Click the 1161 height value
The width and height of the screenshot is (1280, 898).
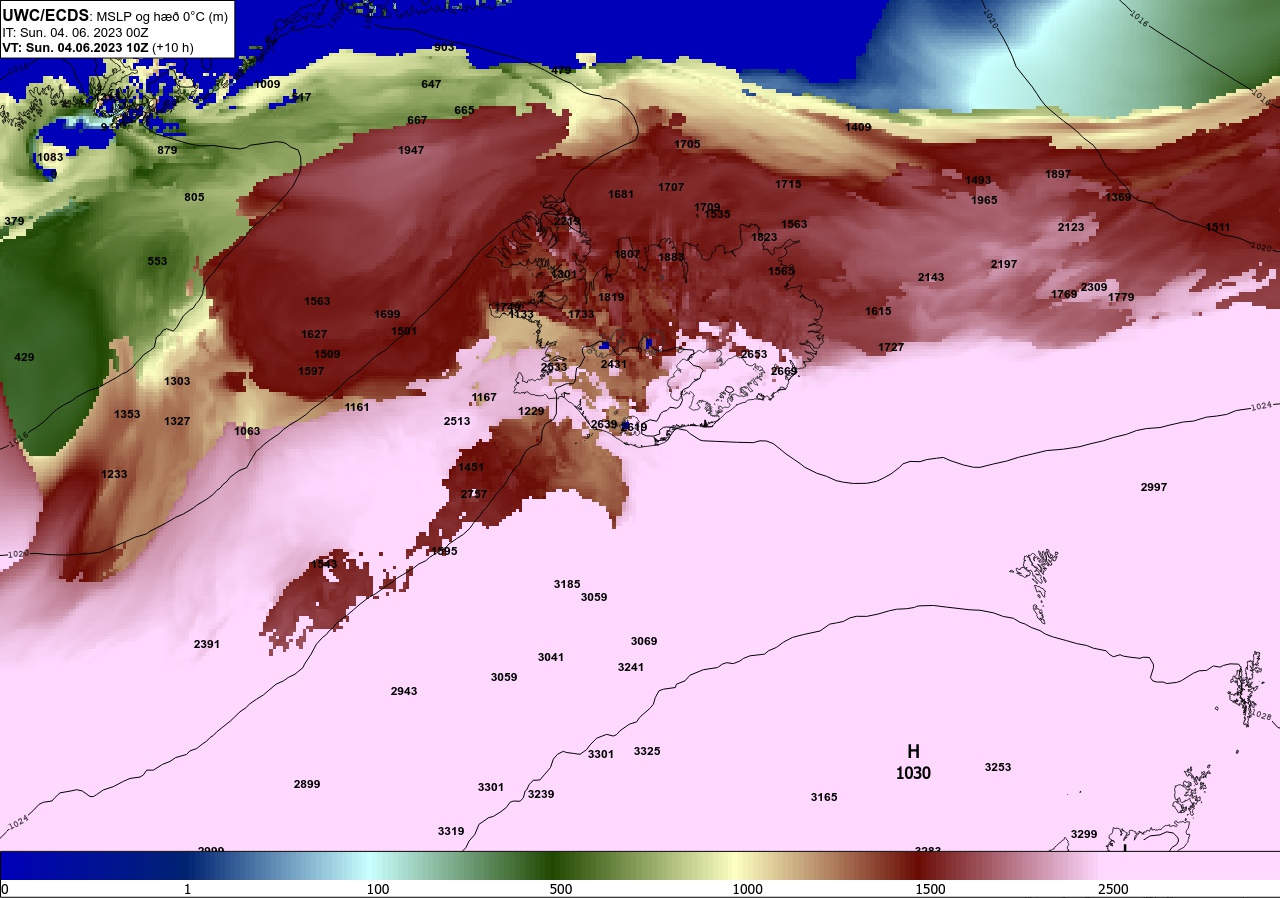(357, 407)
